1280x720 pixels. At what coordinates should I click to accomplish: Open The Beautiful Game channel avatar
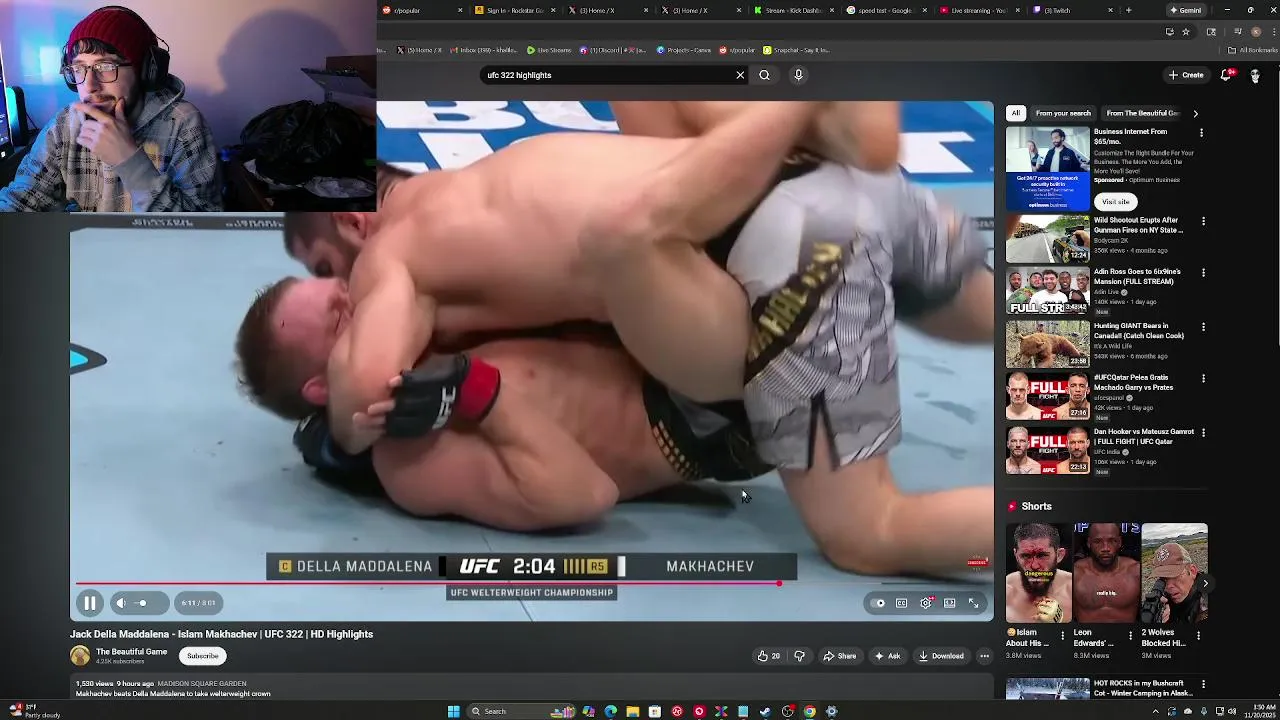coord(80,656)
